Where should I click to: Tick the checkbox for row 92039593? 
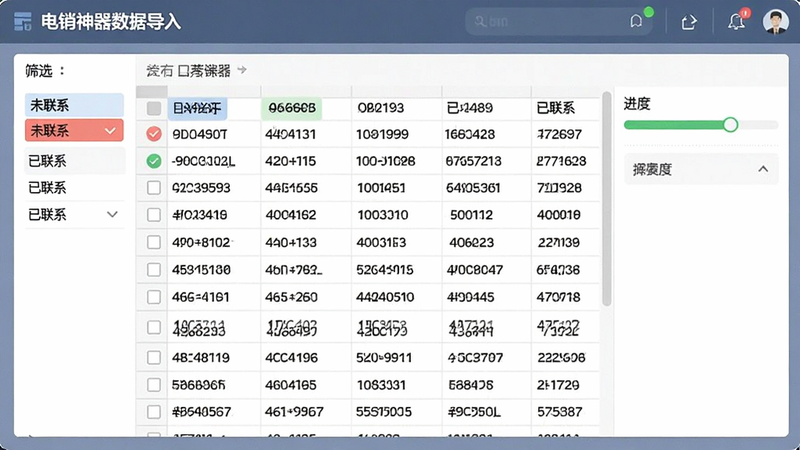(154, 188)
